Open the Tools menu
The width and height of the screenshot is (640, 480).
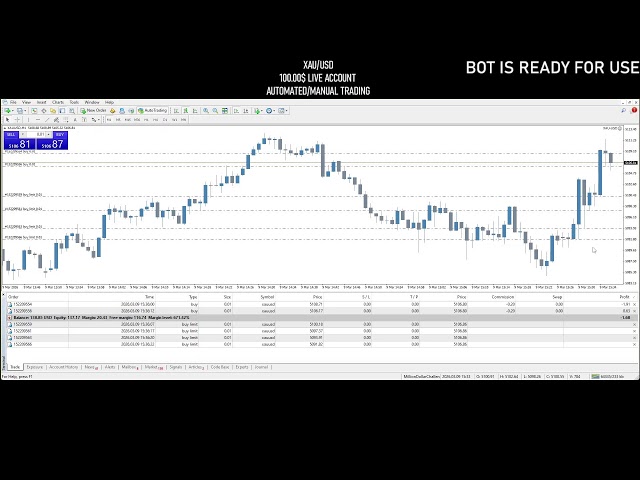tap(74, 102)
